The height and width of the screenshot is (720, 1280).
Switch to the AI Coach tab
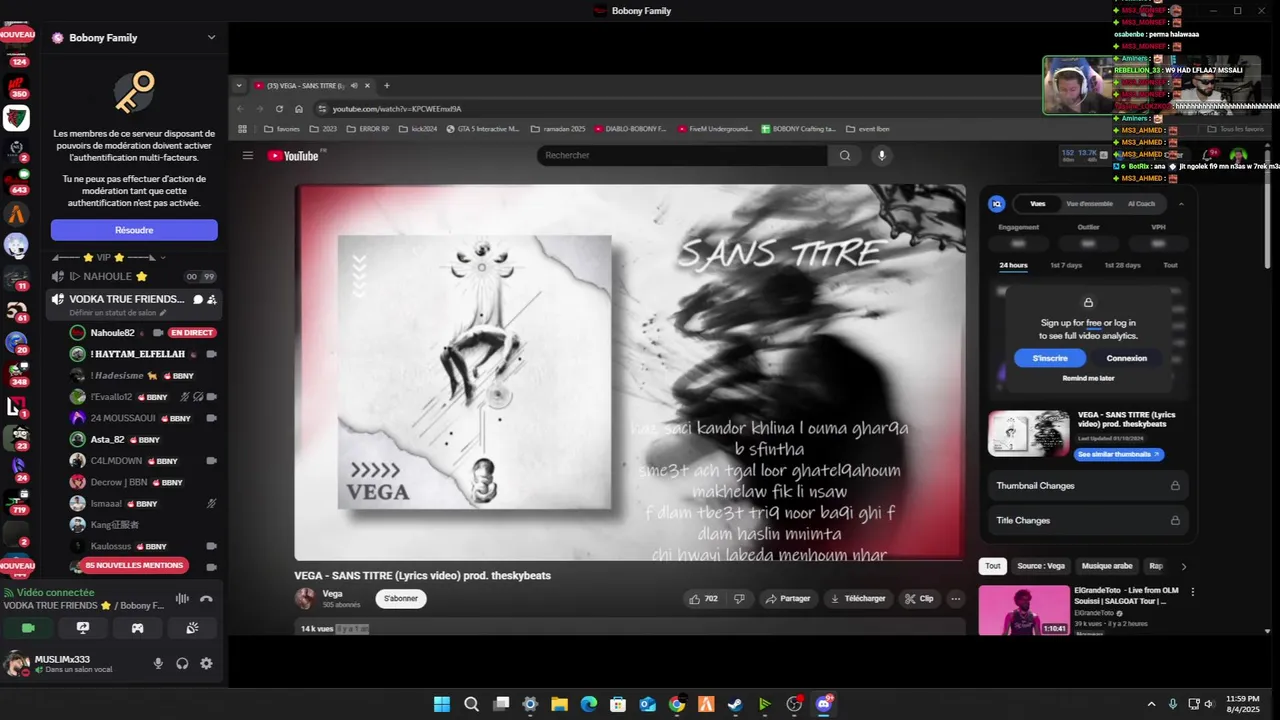1141,204
